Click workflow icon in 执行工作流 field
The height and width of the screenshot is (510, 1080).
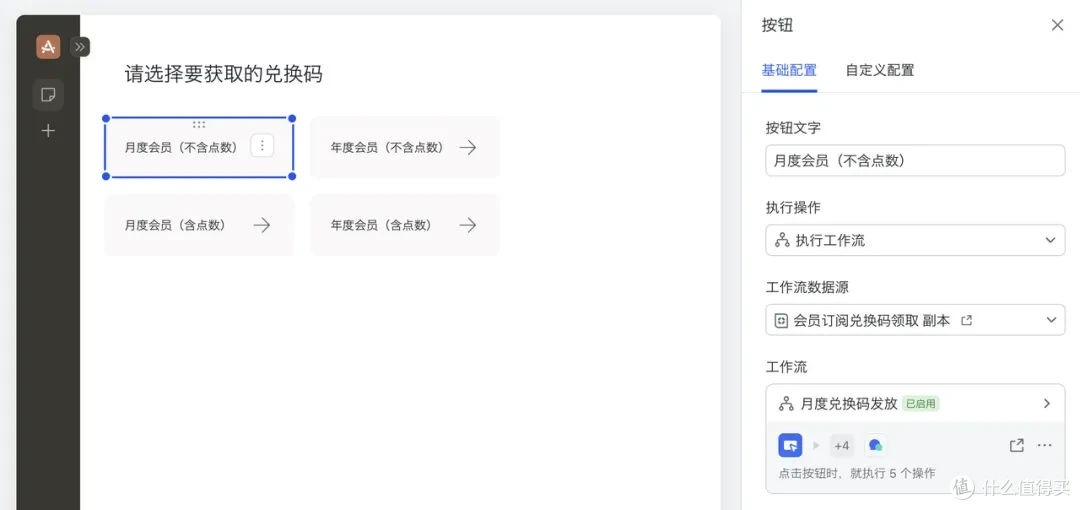[782, 241]
